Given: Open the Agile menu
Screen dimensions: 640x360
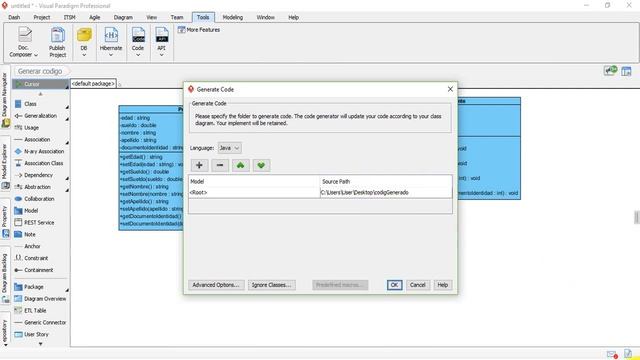Looking at the screenshot, I should click(x=95, y=18).
